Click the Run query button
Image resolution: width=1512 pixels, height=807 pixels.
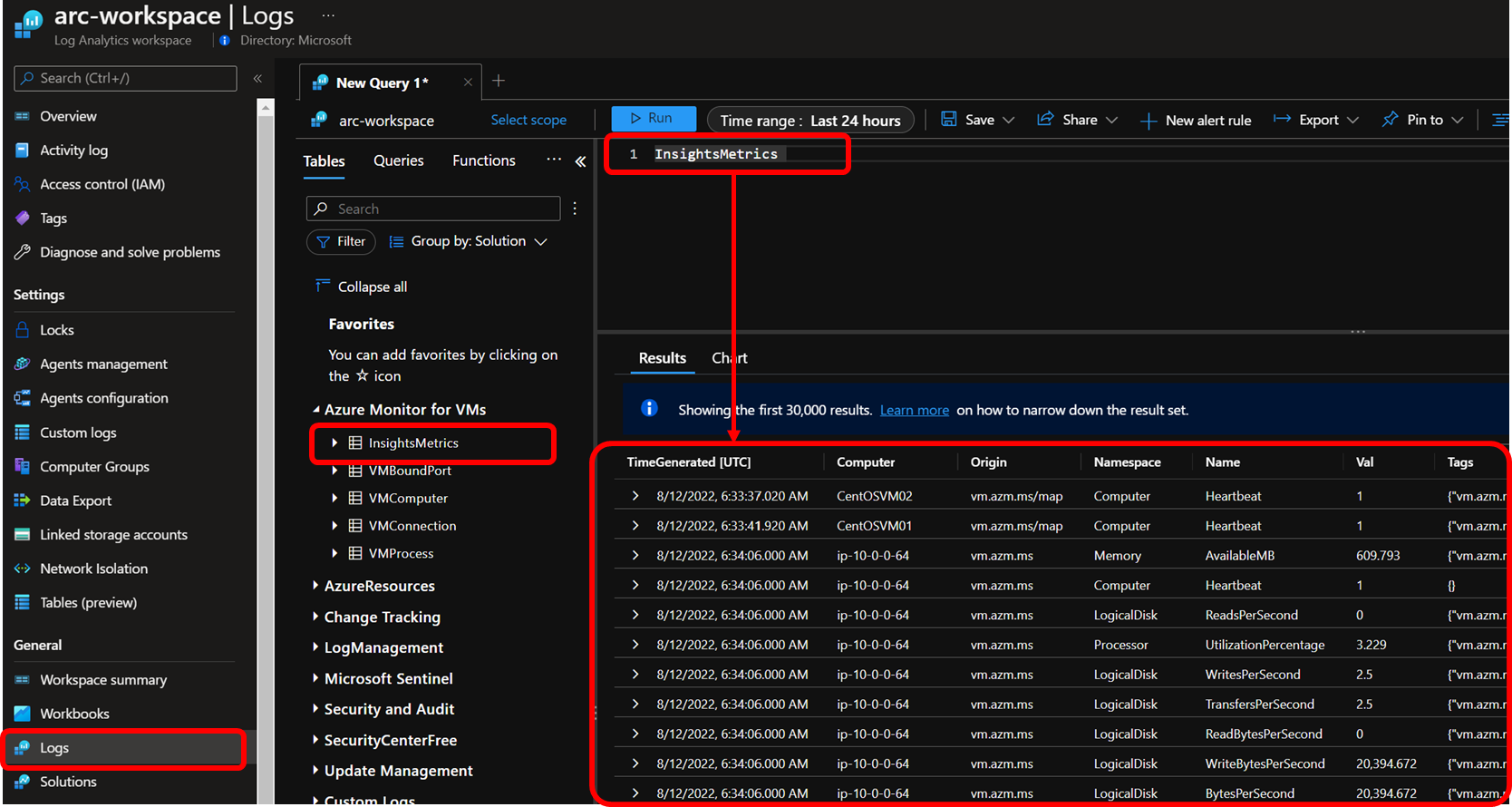653,119
